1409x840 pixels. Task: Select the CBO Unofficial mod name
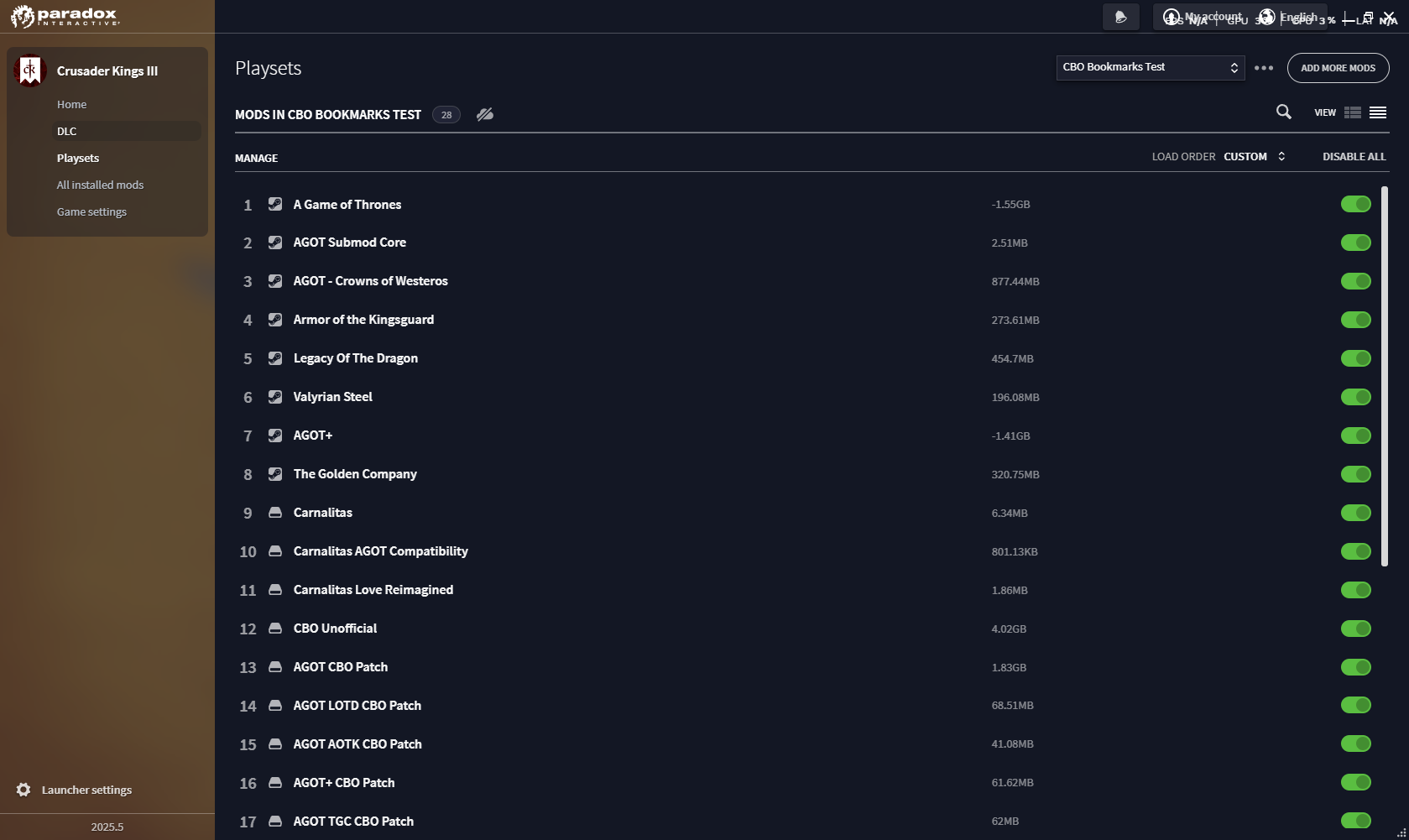(x=336, y=629)
